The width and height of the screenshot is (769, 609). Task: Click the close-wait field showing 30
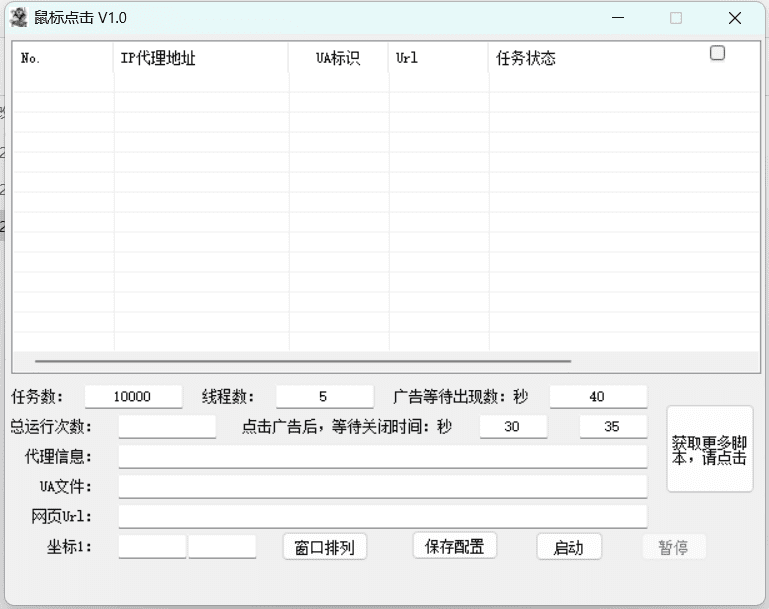tap(513, 427)
